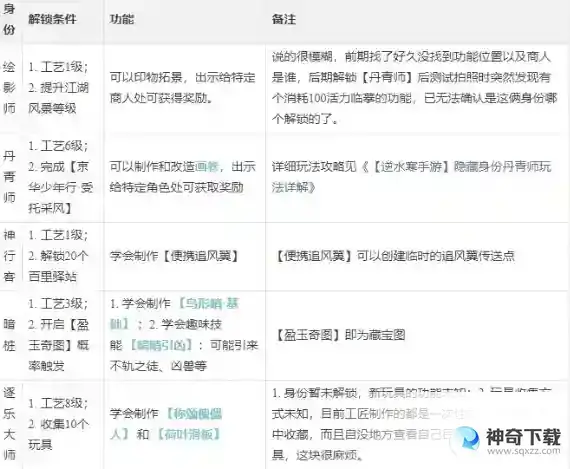Open the 逆水寒手游 隐藏身份丹青师玩法详解 guide link
Image resolution: width=570 pixels, height=469 pixels.
click(412, 177)
